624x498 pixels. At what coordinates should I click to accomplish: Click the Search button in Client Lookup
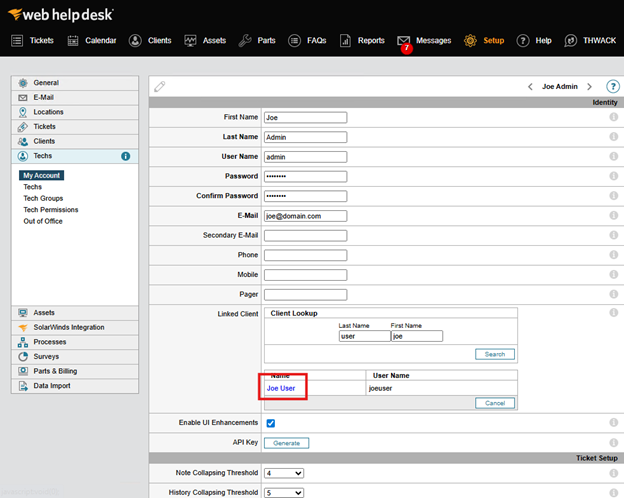495,354
